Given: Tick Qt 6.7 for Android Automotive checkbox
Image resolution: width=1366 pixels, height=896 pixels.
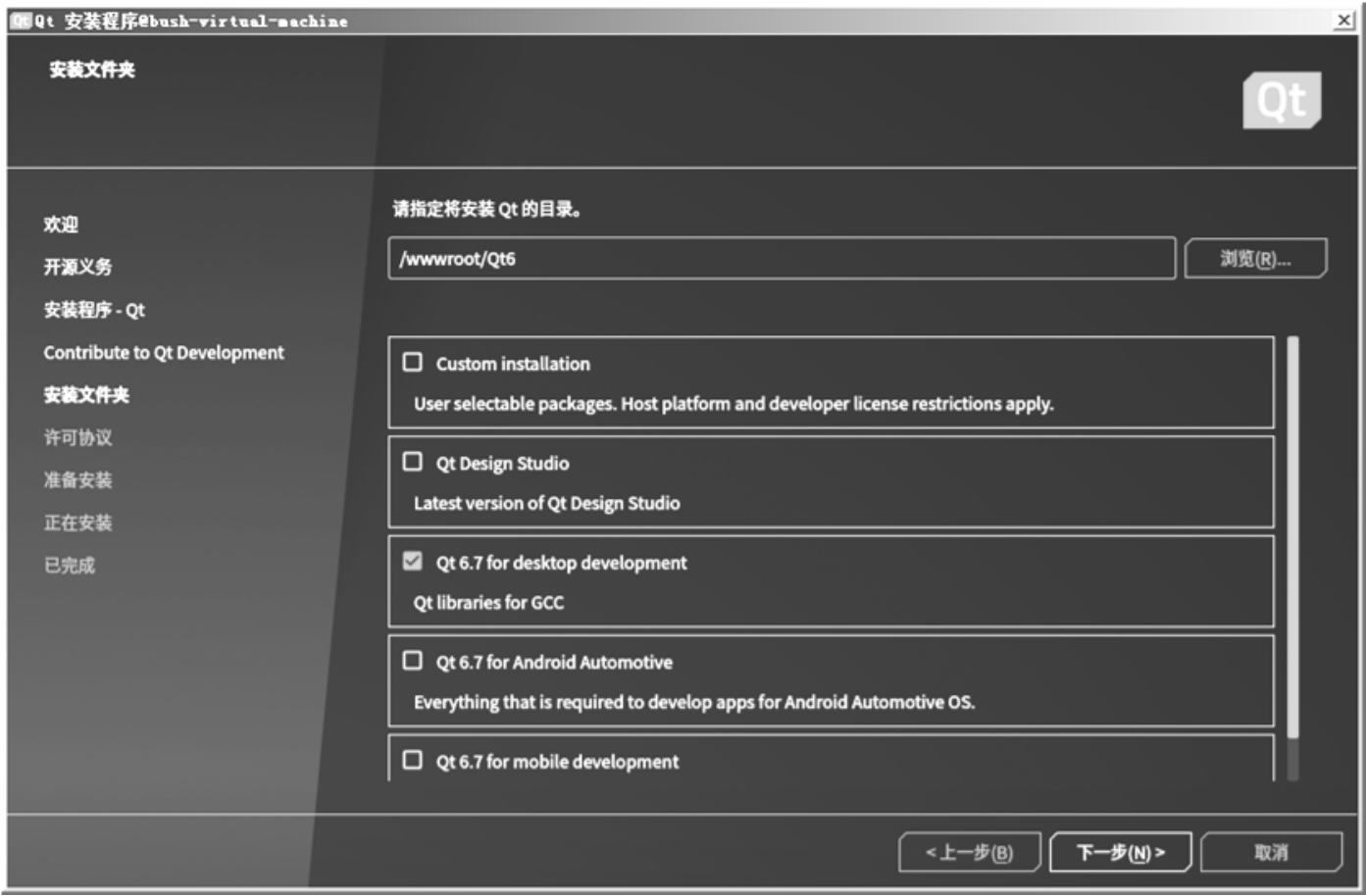Looking at the screenshot, I should click(413, 661).
